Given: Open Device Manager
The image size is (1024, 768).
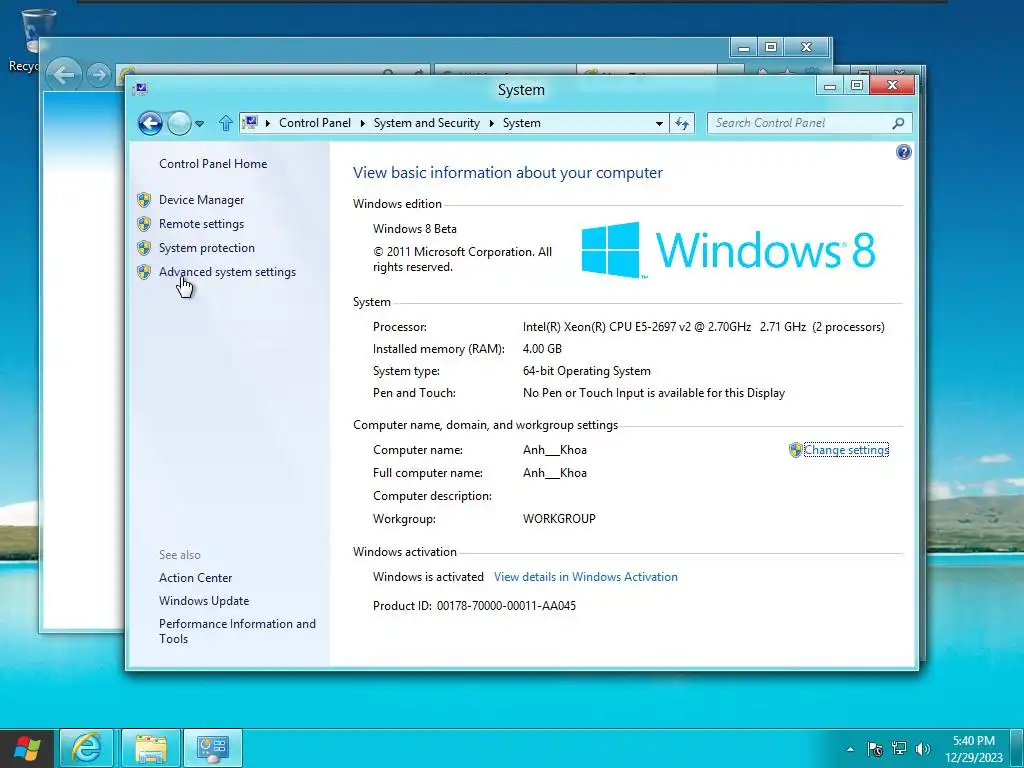Looking at the screenshot, I should click(201, 200).
